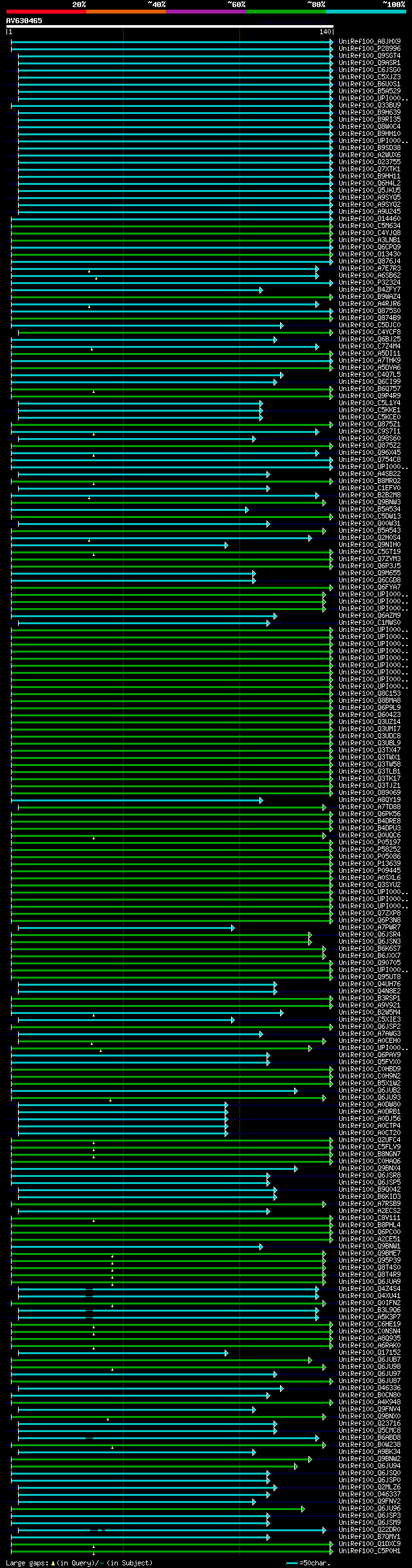Select hit label UniRef100_B4ZFY7
Image resolution: width=412 pixels, height=1568 pixels.
(370, 289)
